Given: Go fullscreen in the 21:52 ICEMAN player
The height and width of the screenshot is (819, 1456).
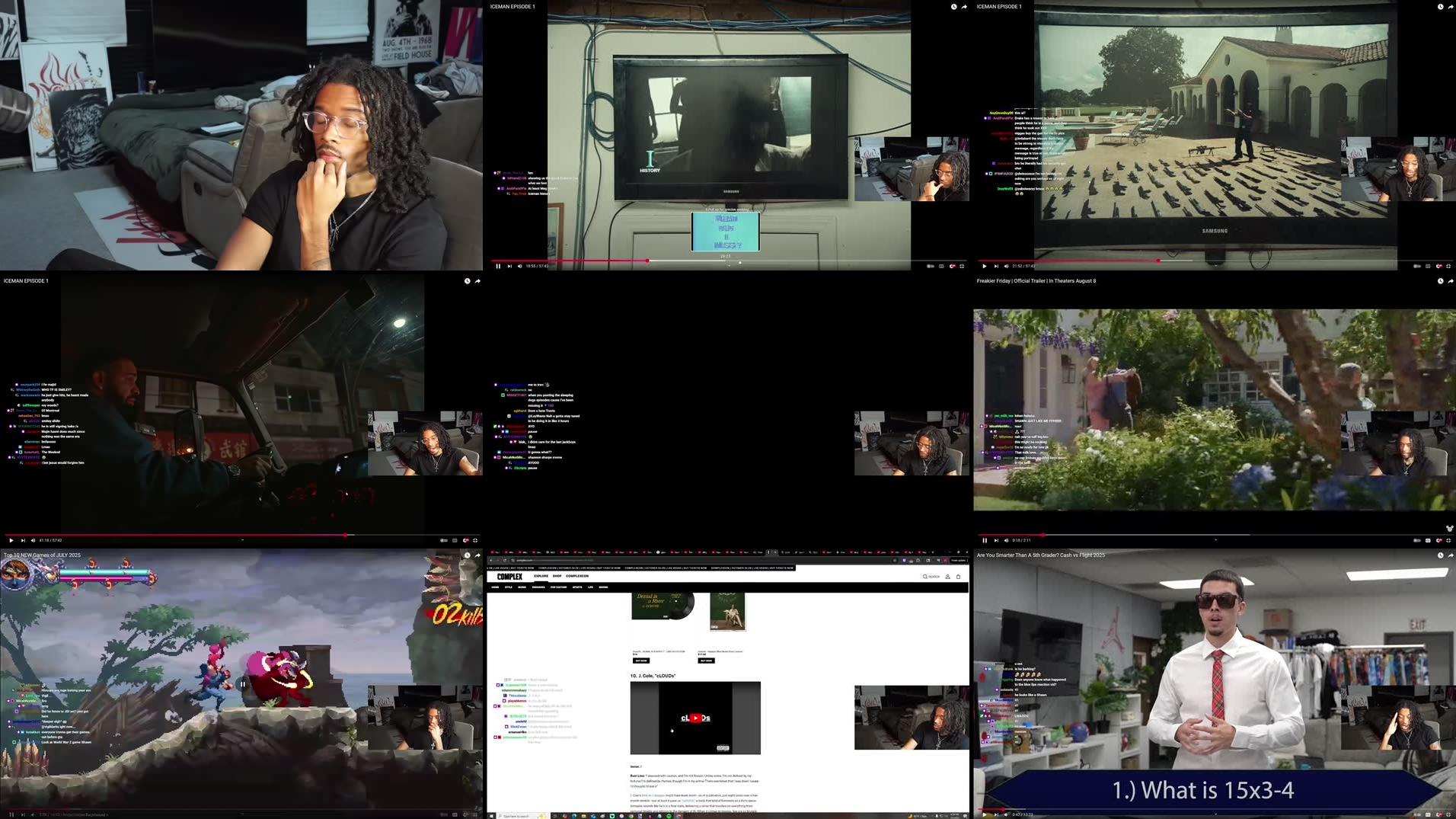Looking at the screenshot, I should [x=1448, y=266].
